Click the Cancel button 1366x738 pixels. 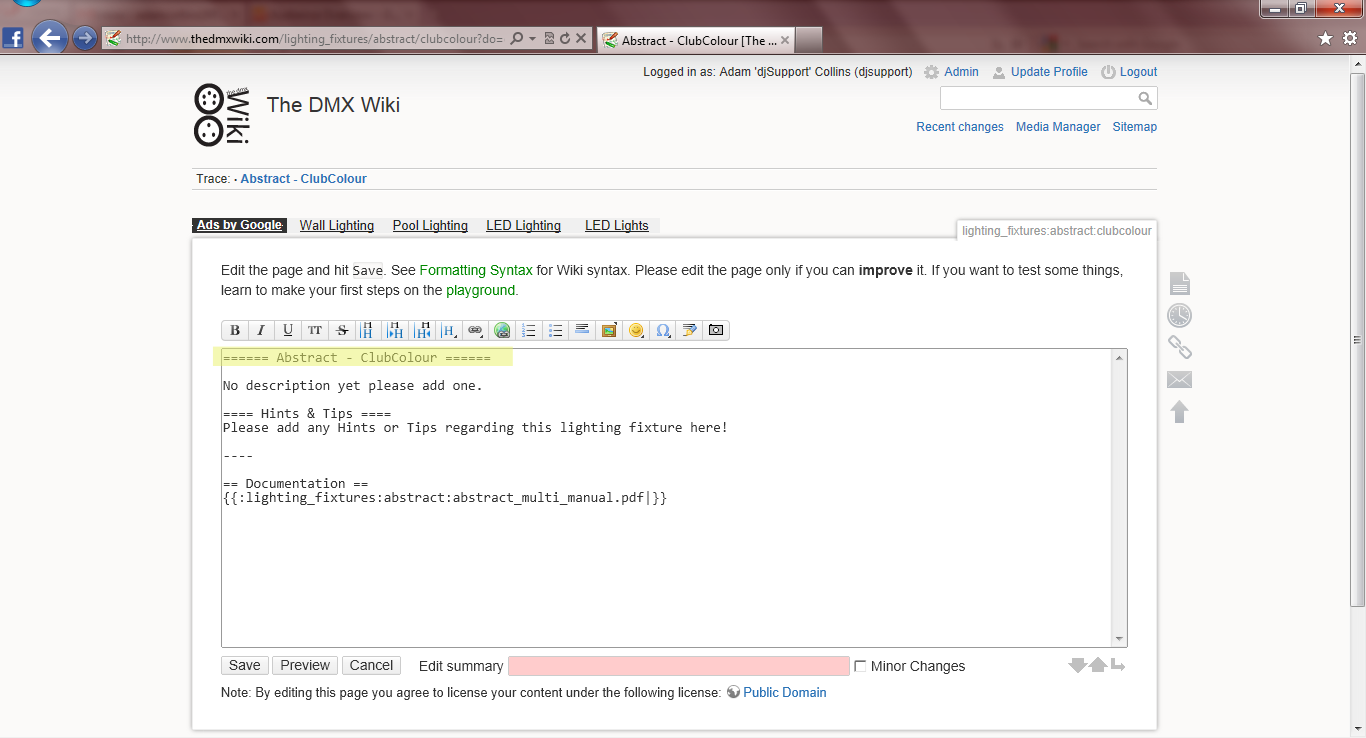point(371,666)
